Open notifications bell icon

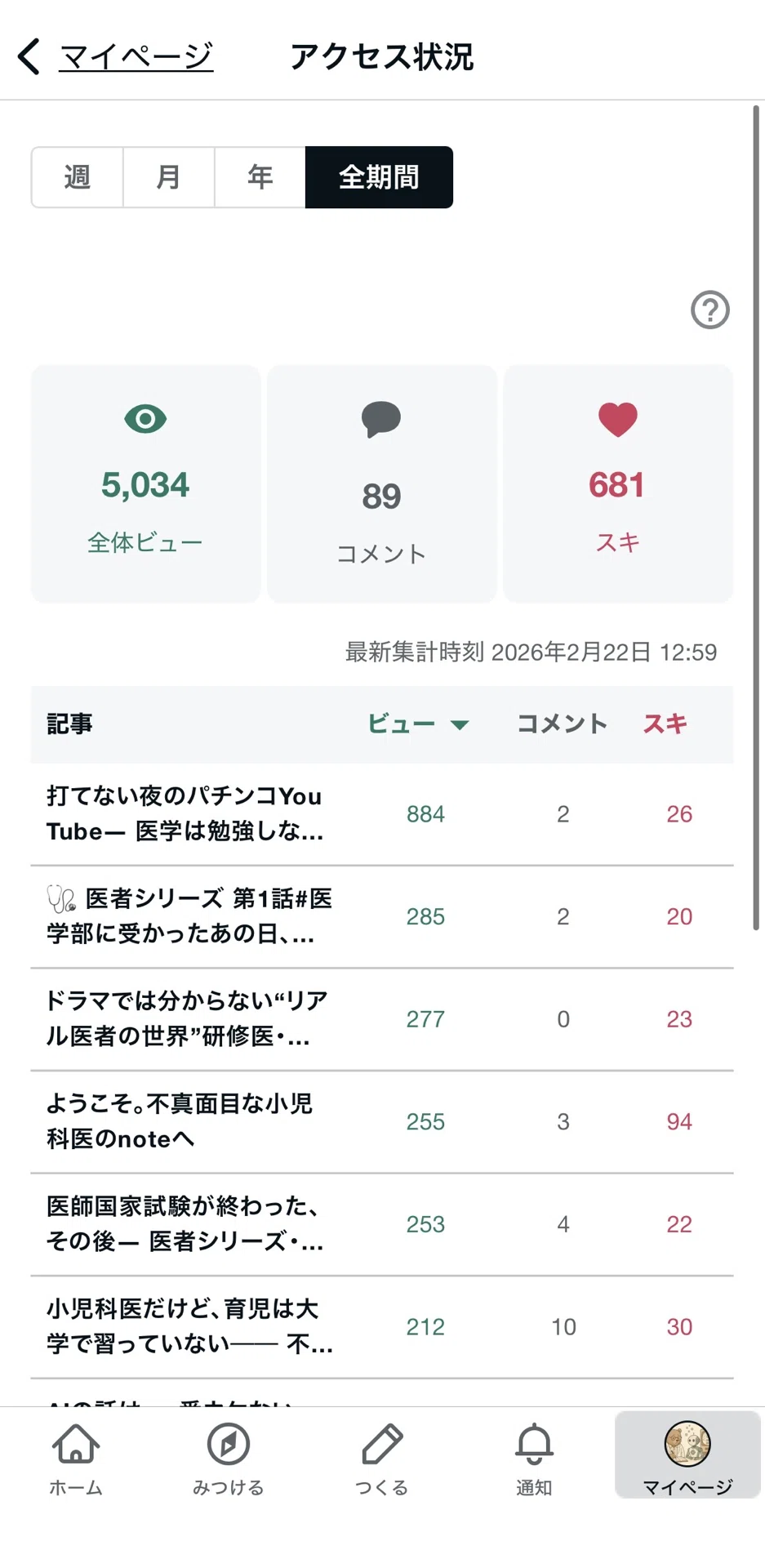coord(534,1444)
